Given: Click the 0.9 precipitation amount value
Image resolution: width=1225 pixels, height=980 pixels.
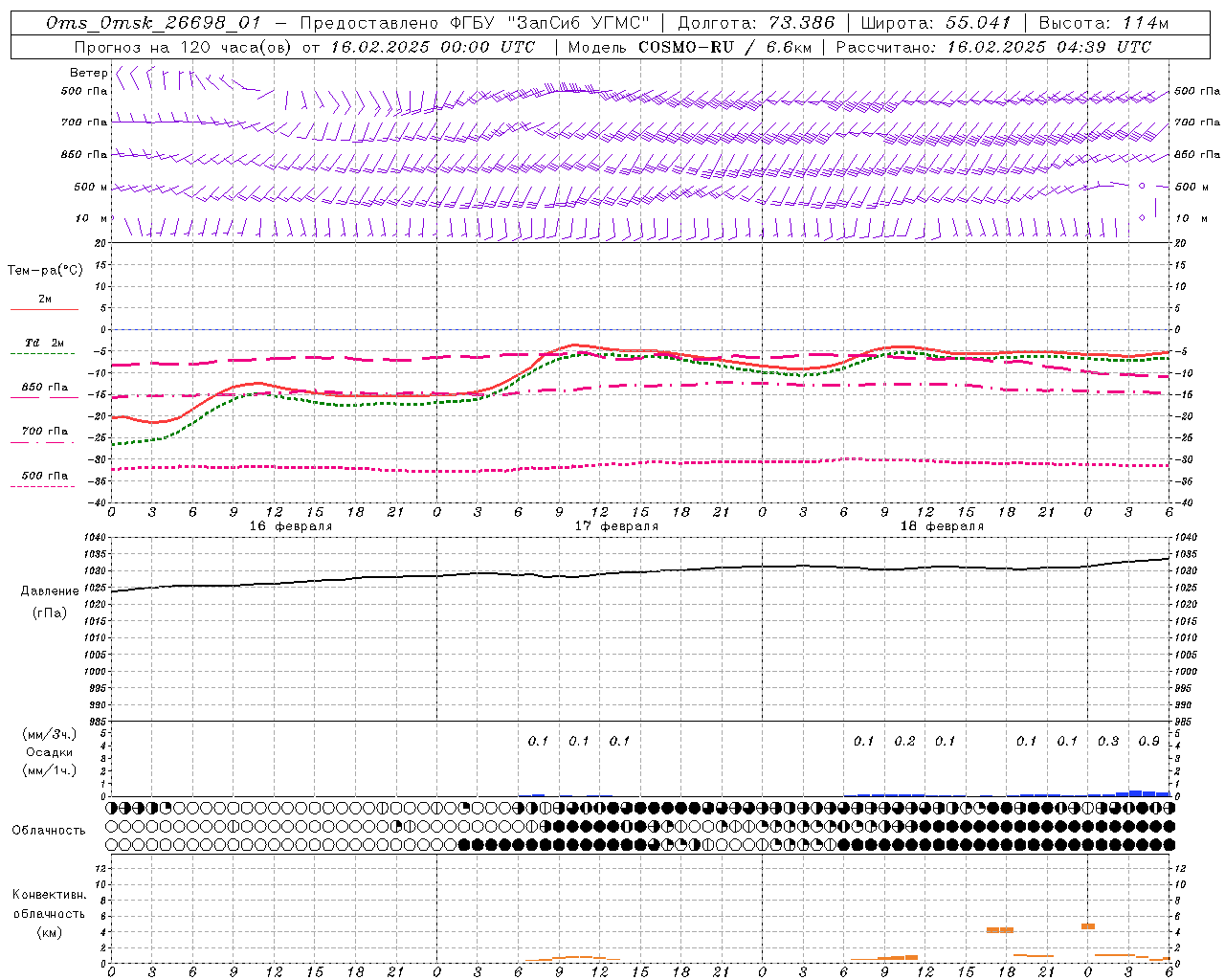Looking at the screenshot, I should tap(1148, 741).
